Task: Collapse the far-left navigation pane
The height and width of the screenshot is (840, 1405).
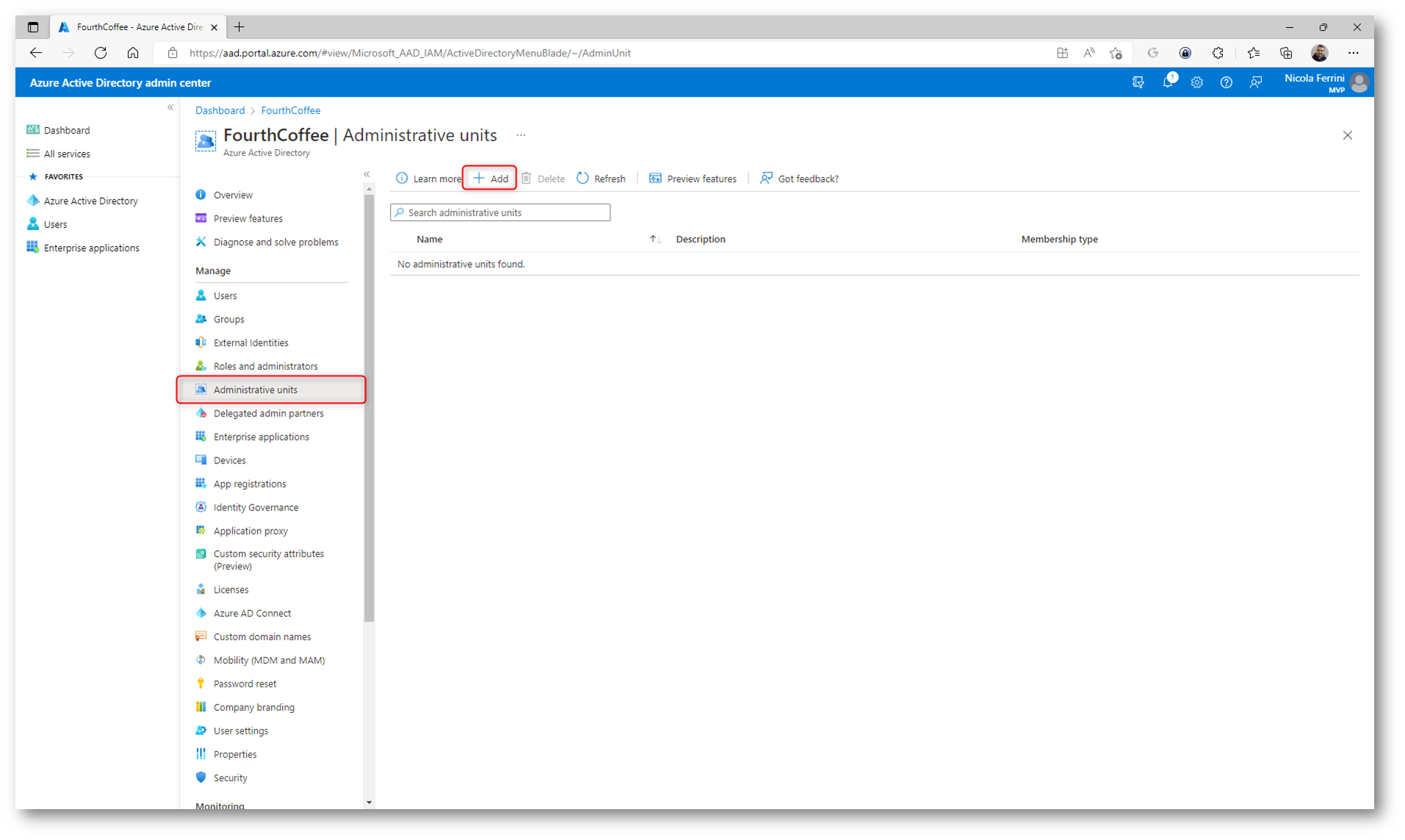Action: [x=170, y=108]
